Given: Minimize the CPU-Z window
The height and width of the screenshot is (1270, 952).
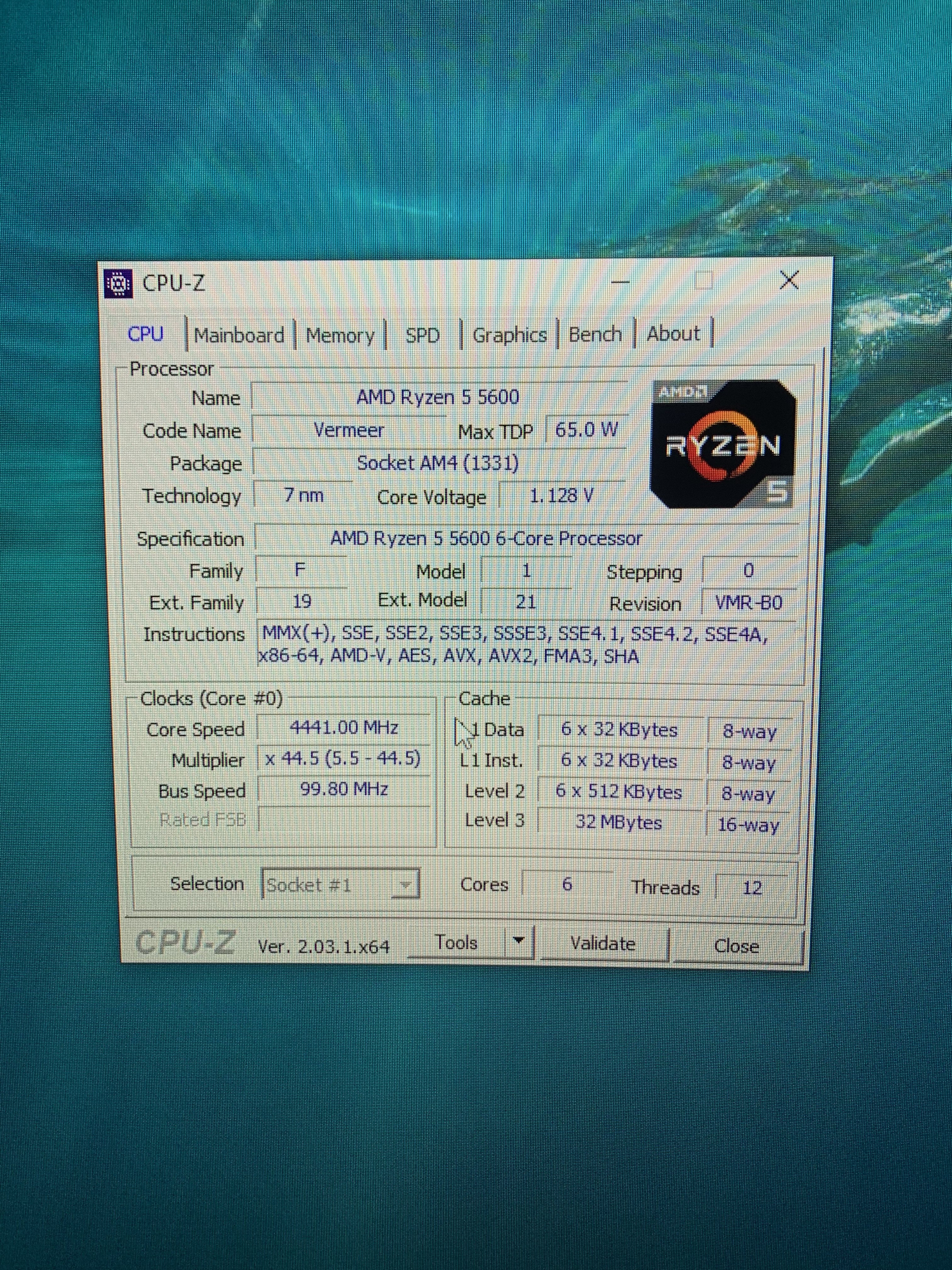Looking at the screenshot, I should click(620, 282).
